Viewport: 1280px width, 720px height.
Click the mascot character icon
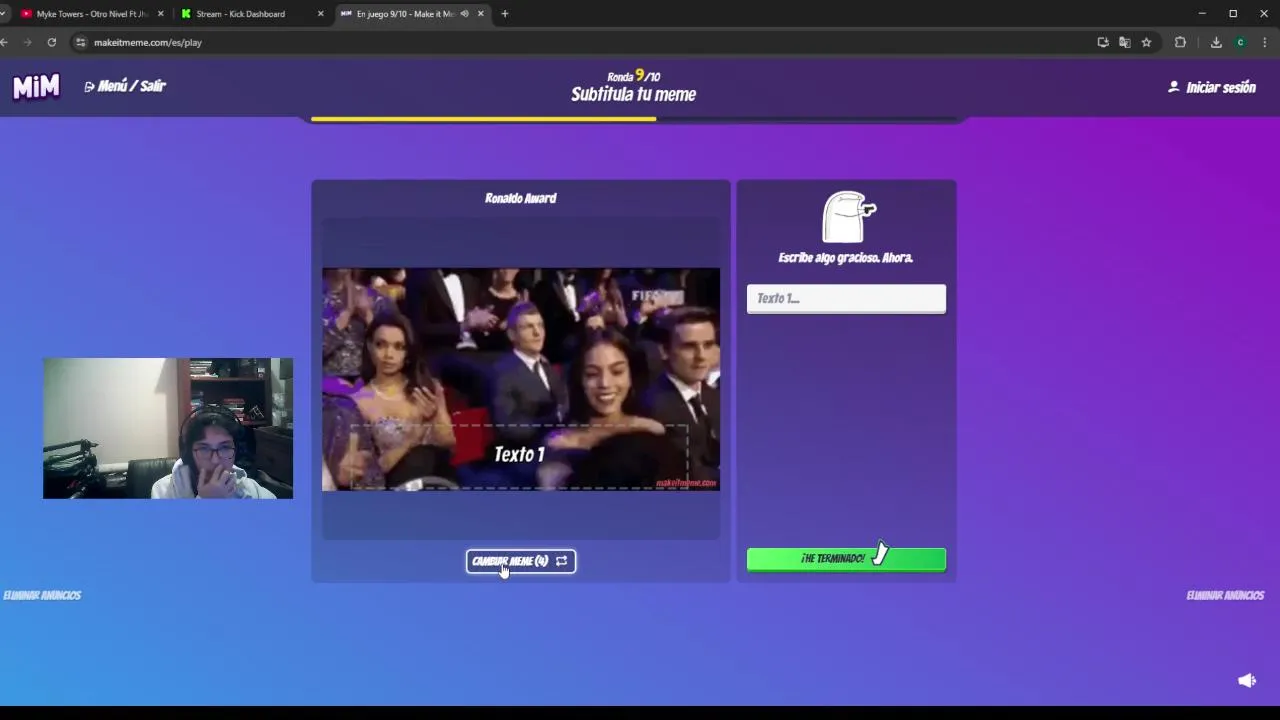tap(848, 217)
